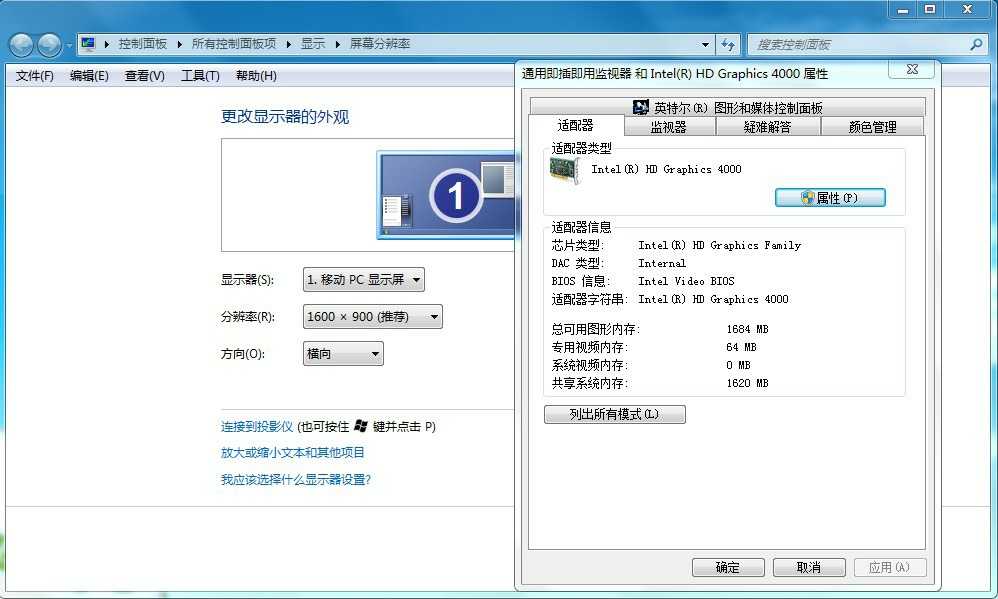Screen dimensions: 998x599
Task: Click the graphics adapter card icon
Action: (x=565, y=170)
